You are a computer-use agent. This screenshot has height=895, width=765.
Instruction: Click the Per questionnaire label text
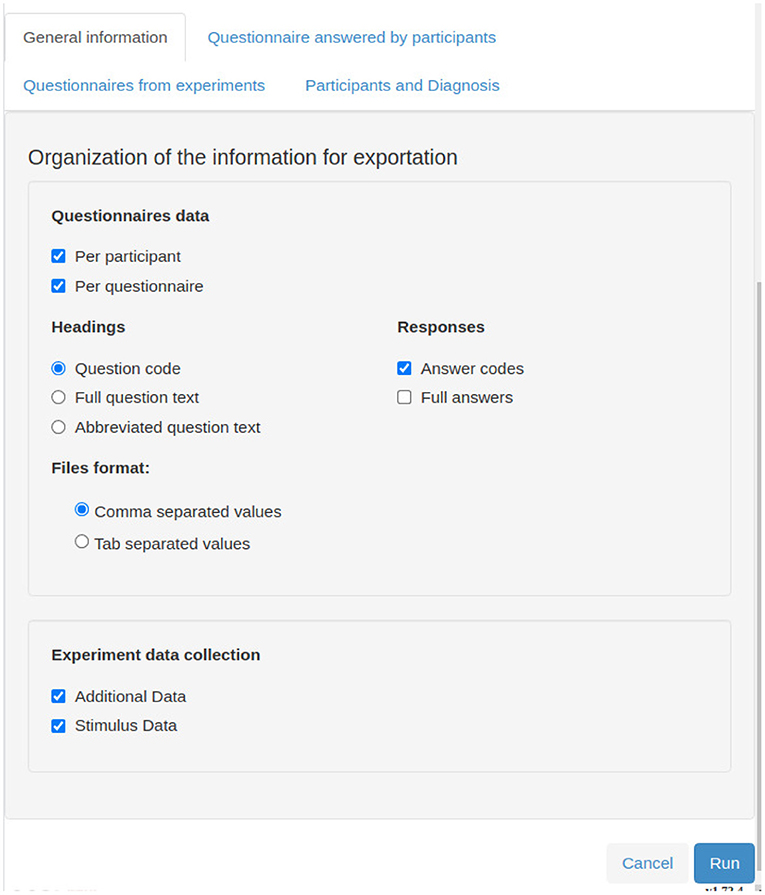(139, 286)
